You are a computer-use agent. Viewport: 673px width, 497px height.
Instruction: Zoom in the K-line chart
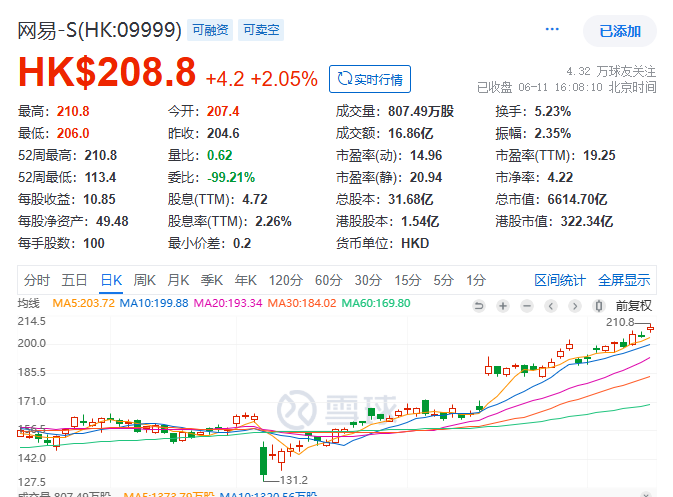[502, 305]
